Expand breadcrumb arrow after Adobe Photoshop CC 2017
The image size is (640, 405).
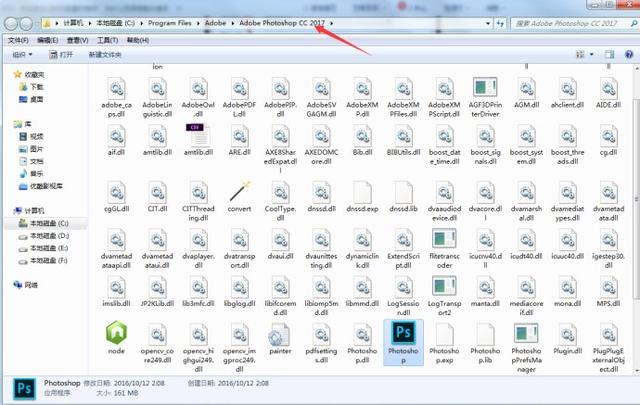[x=331, y=23]
